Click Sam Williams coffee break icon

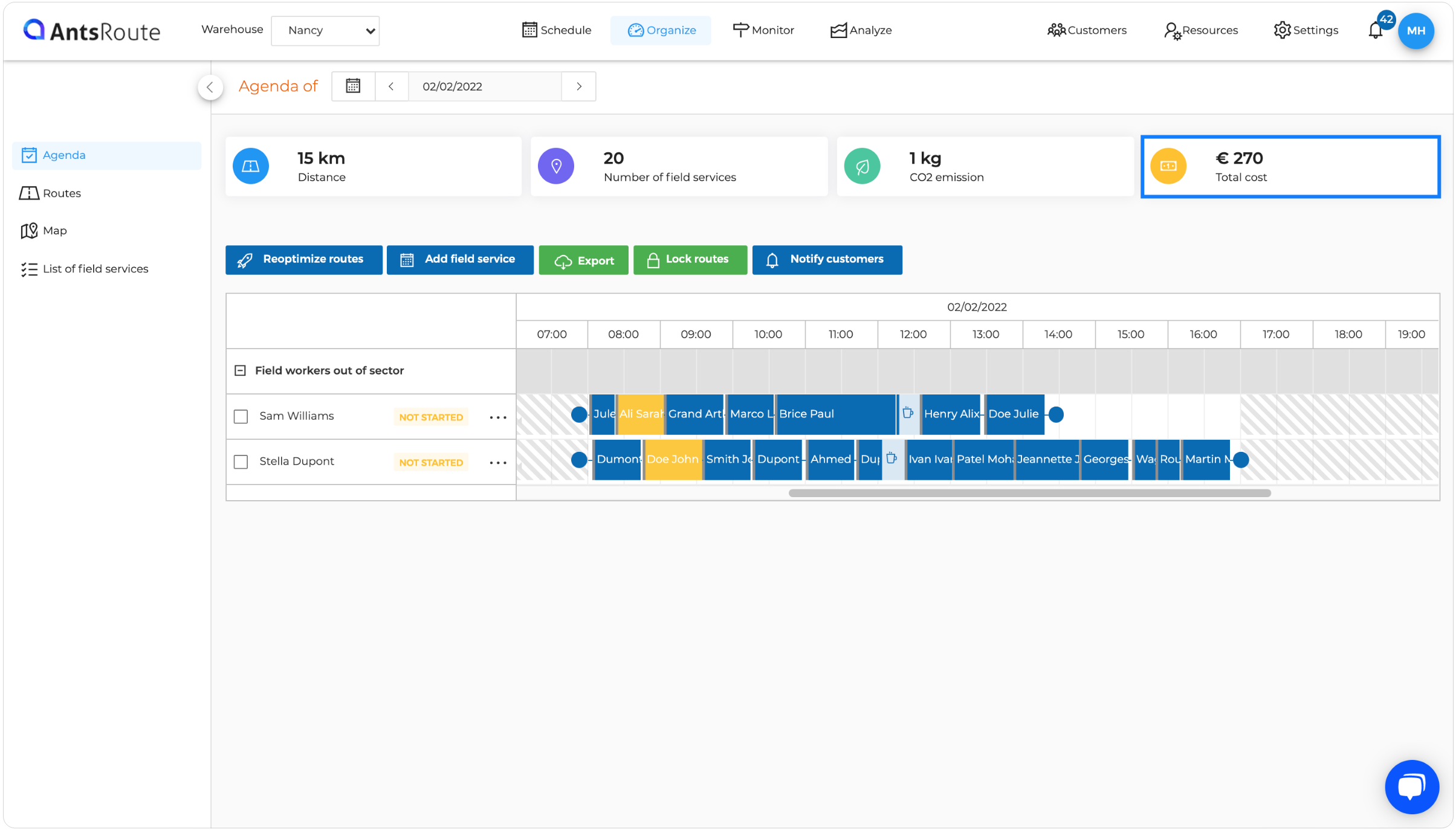[908, 414]
